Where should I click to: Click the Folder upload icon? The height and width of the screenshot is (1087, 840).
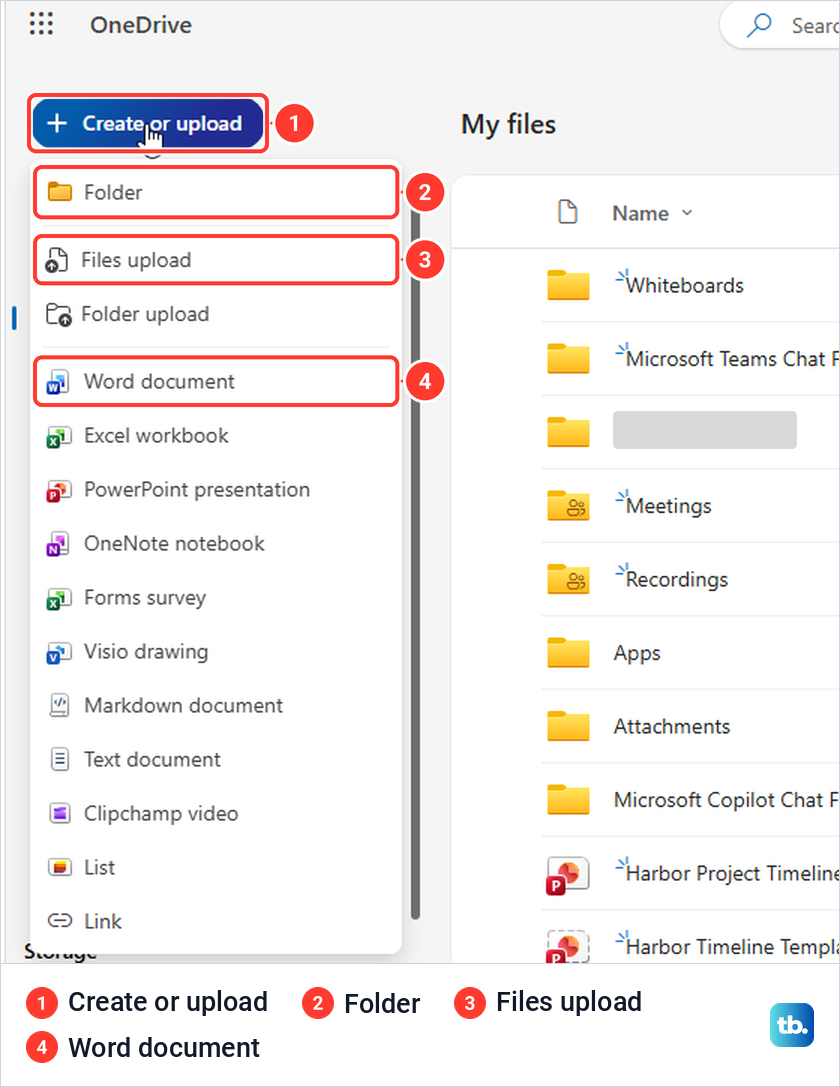59,315
